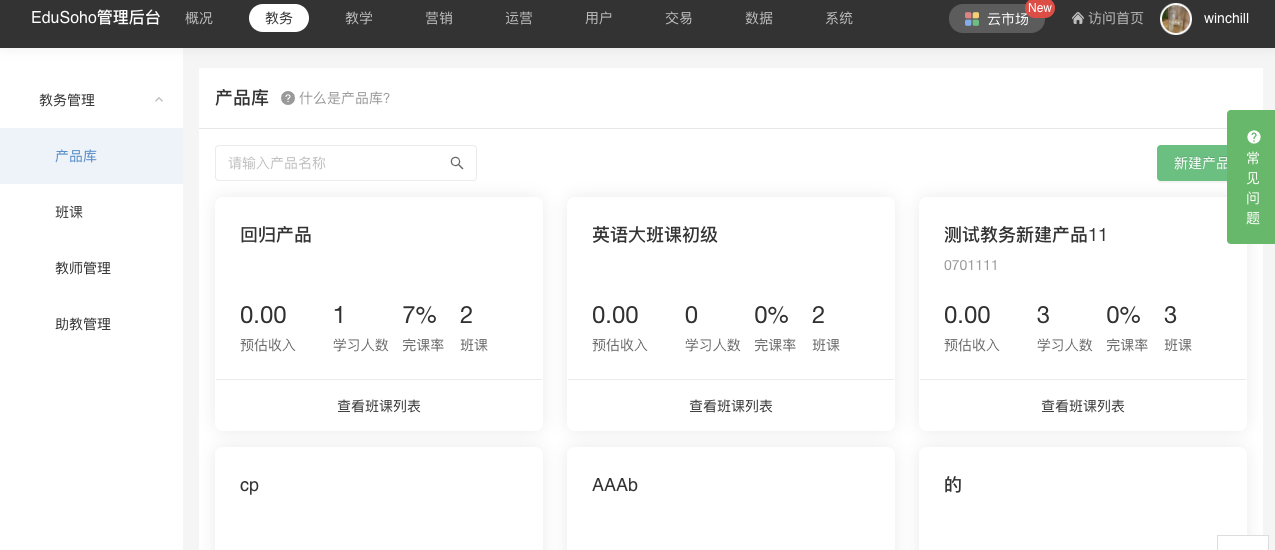
Task: Click the 请输入产品名称 search field
Action: click(x=346, y=163)
